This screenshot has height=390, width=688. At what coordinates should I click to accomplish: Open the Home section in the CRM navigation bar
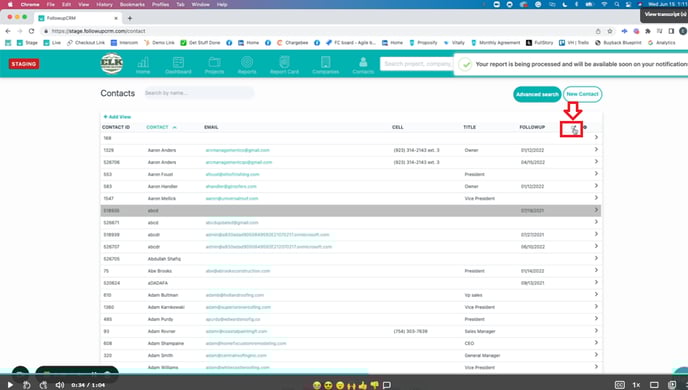(143, 65)
